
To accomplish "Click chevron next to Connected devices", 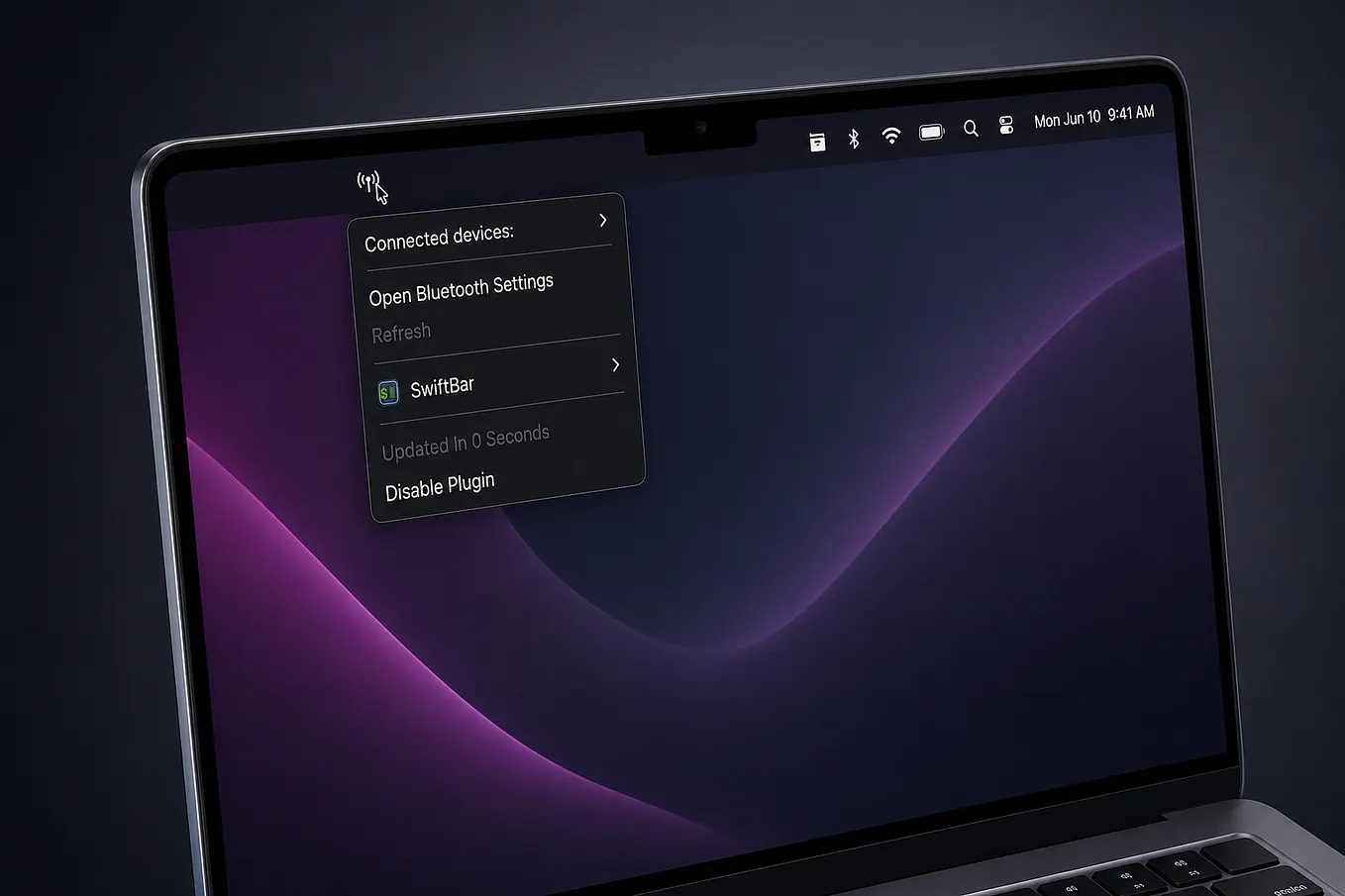I will pos(602,220).
